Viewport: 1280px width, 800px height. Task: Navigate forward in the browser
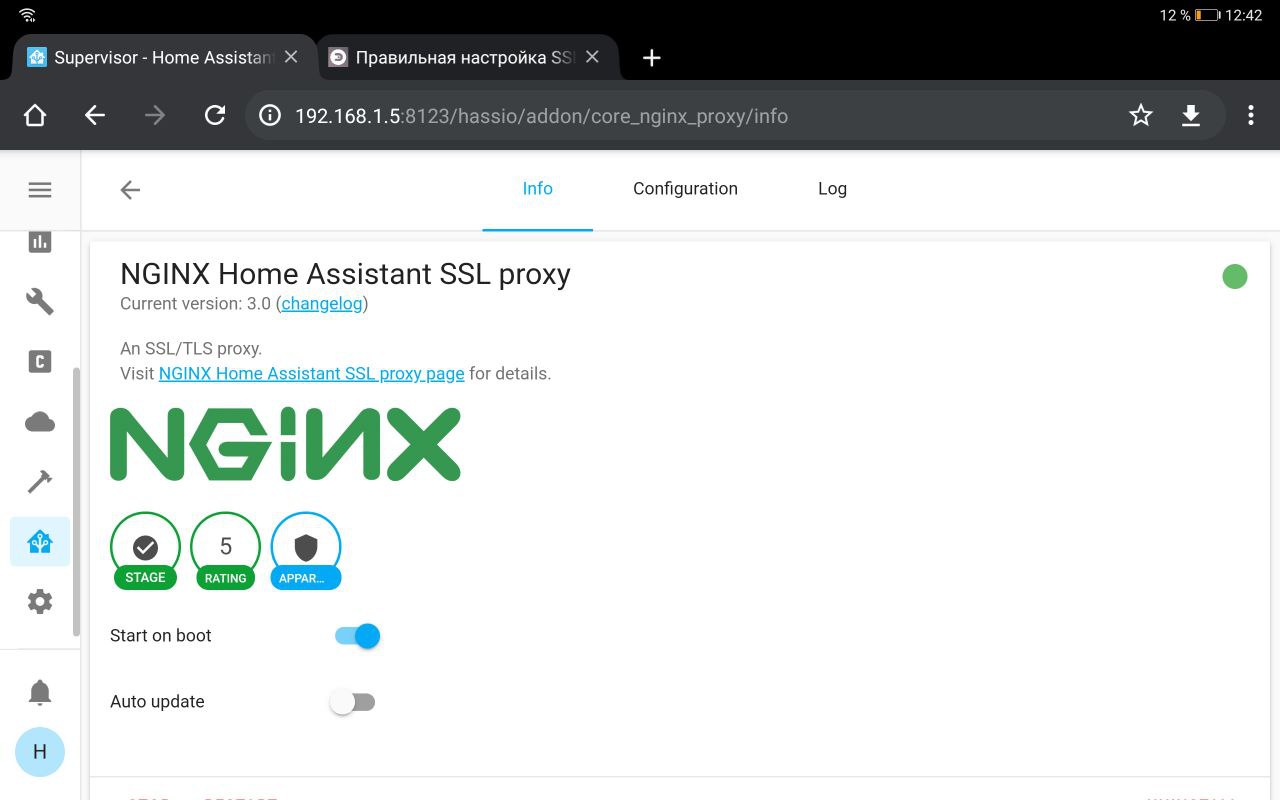(155, 116)
